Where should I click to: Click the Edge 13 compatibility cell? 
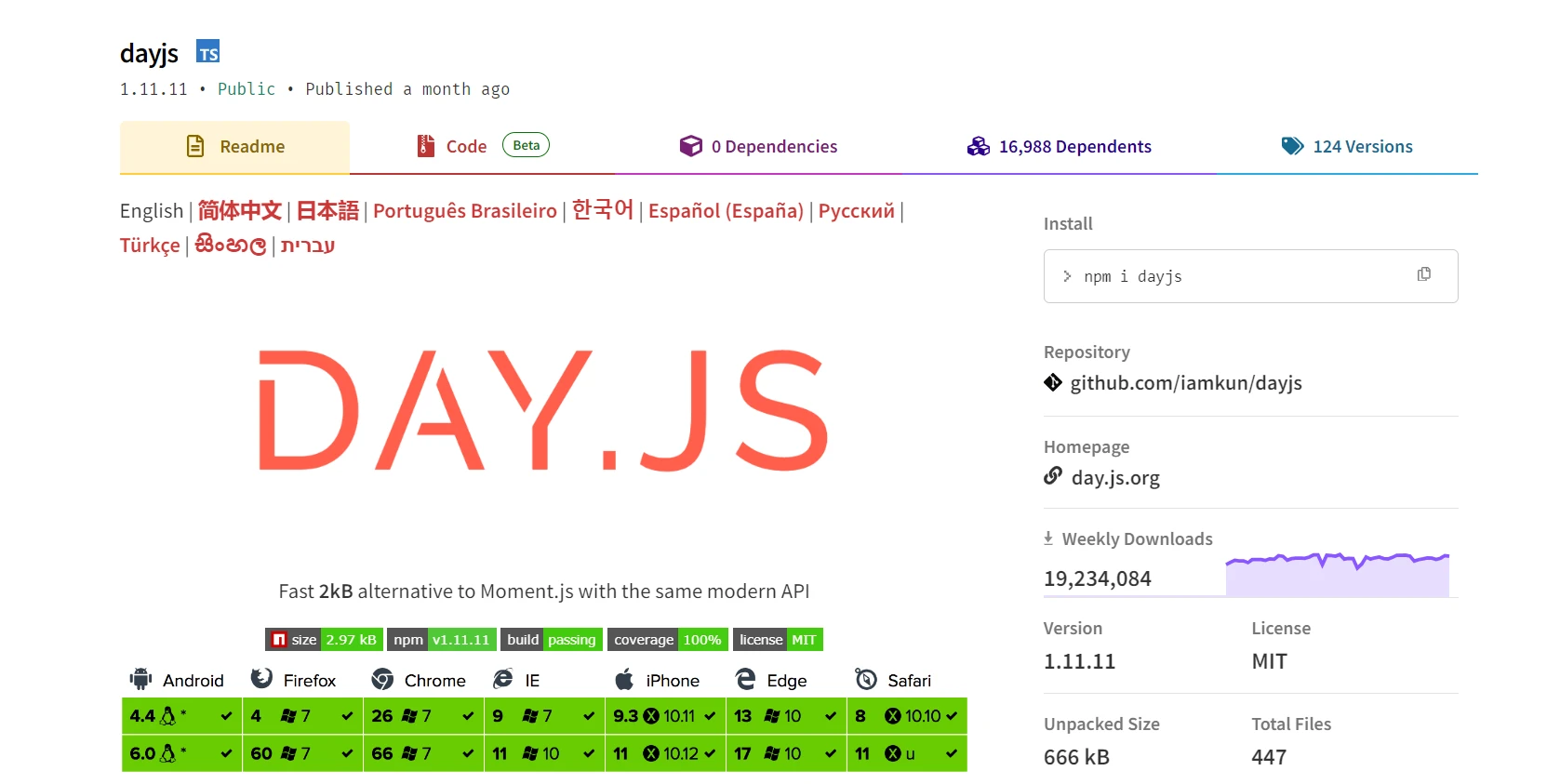[786, 716]
